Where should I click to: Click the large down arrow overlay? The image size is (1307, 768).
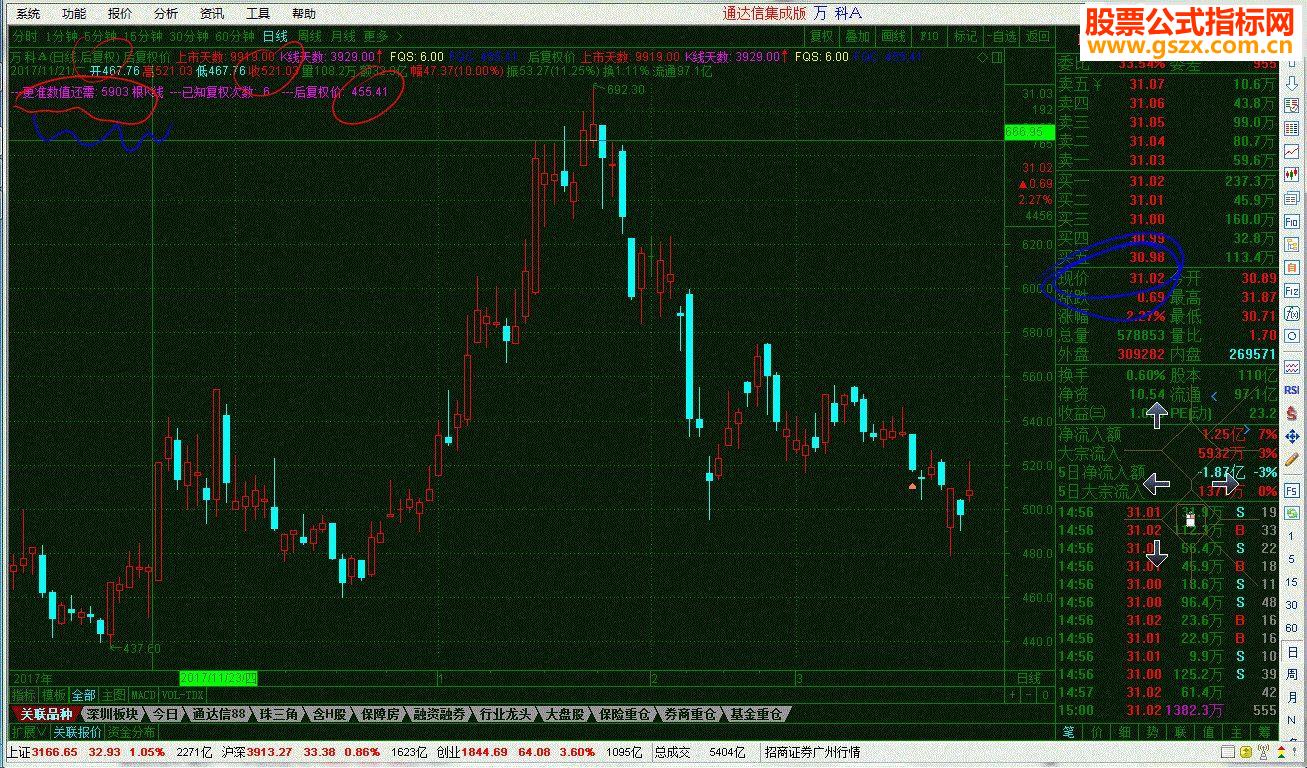coord(1157,552)
